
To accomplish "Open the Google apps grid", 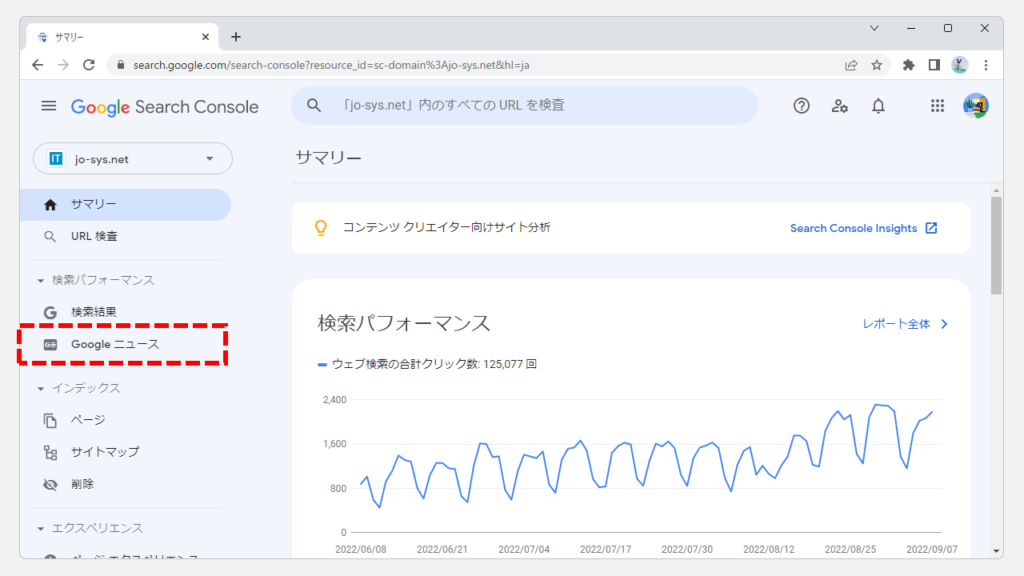I will tap(937, 106).
